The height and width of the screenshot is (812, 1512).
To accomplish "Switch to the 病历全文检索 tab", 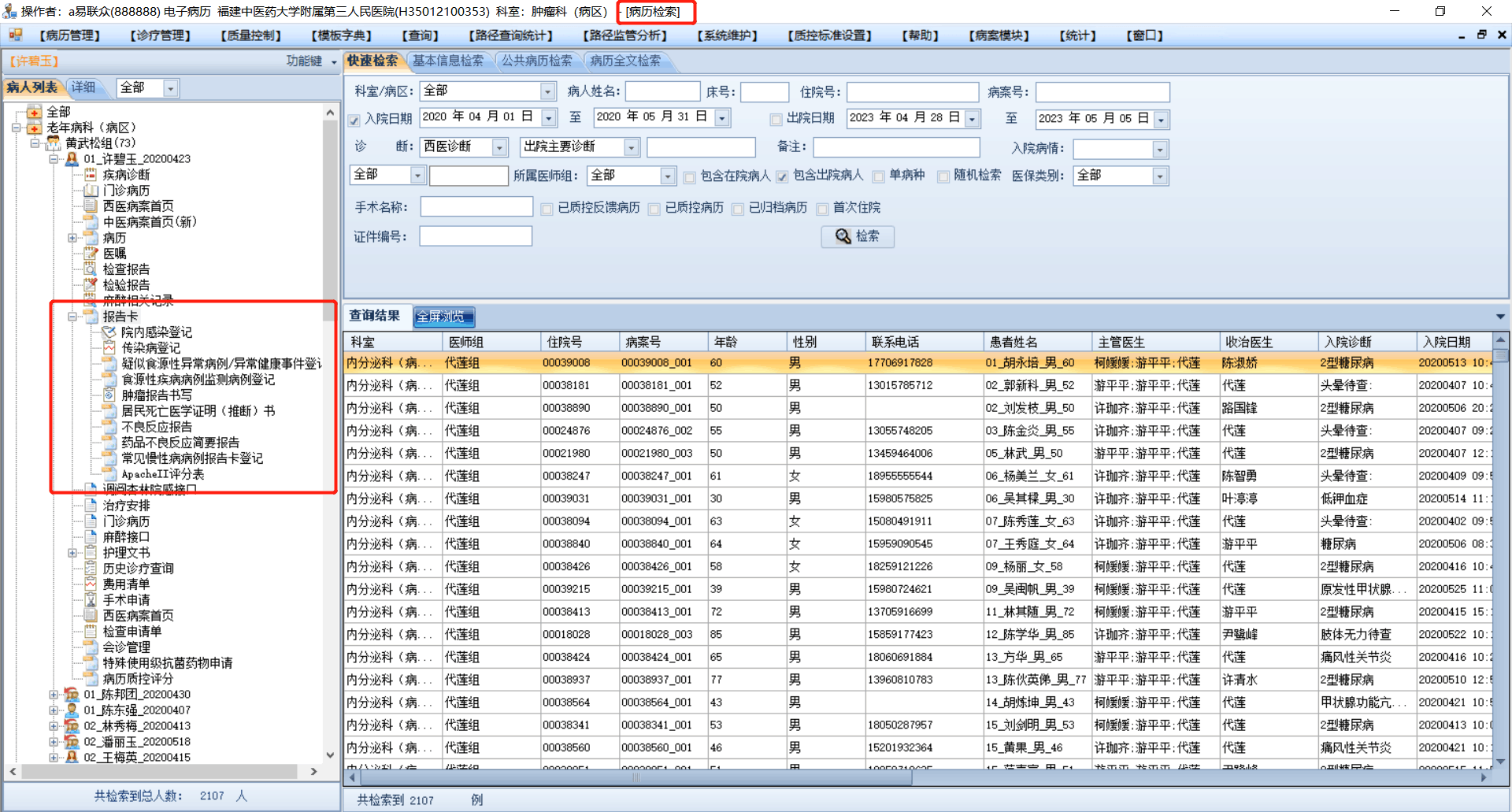I will point(625,61).
